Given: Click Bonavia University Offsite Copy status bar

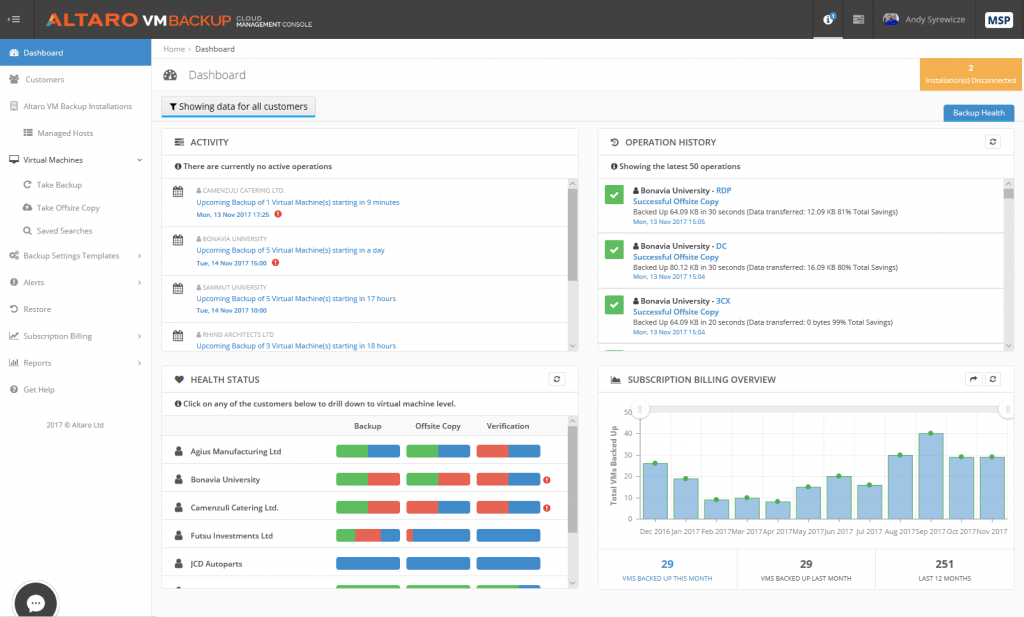Looking at the screenshot, I should point(438,479).
